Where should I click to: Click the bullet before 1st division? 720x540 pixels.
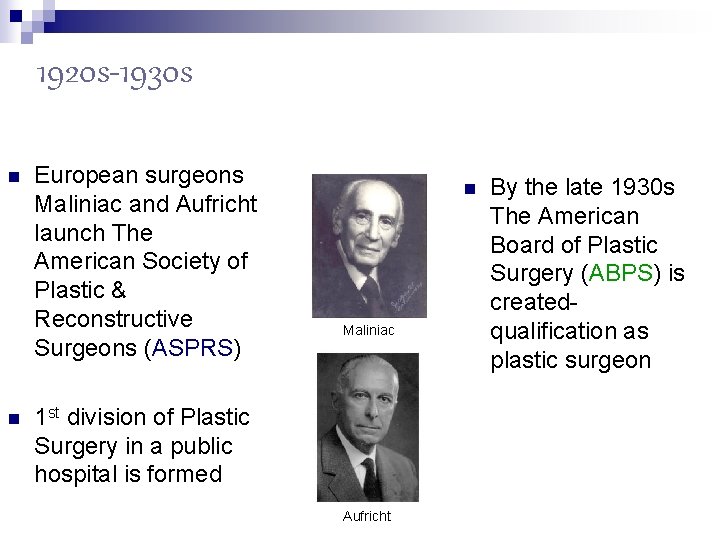click(14, 418)
